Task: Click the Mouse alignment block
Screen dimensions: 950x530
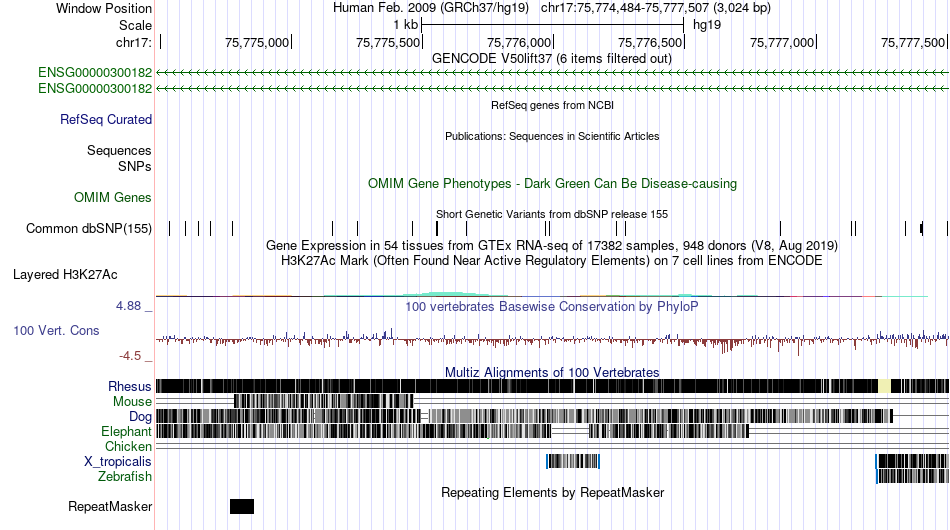Action: pos(324,402)
